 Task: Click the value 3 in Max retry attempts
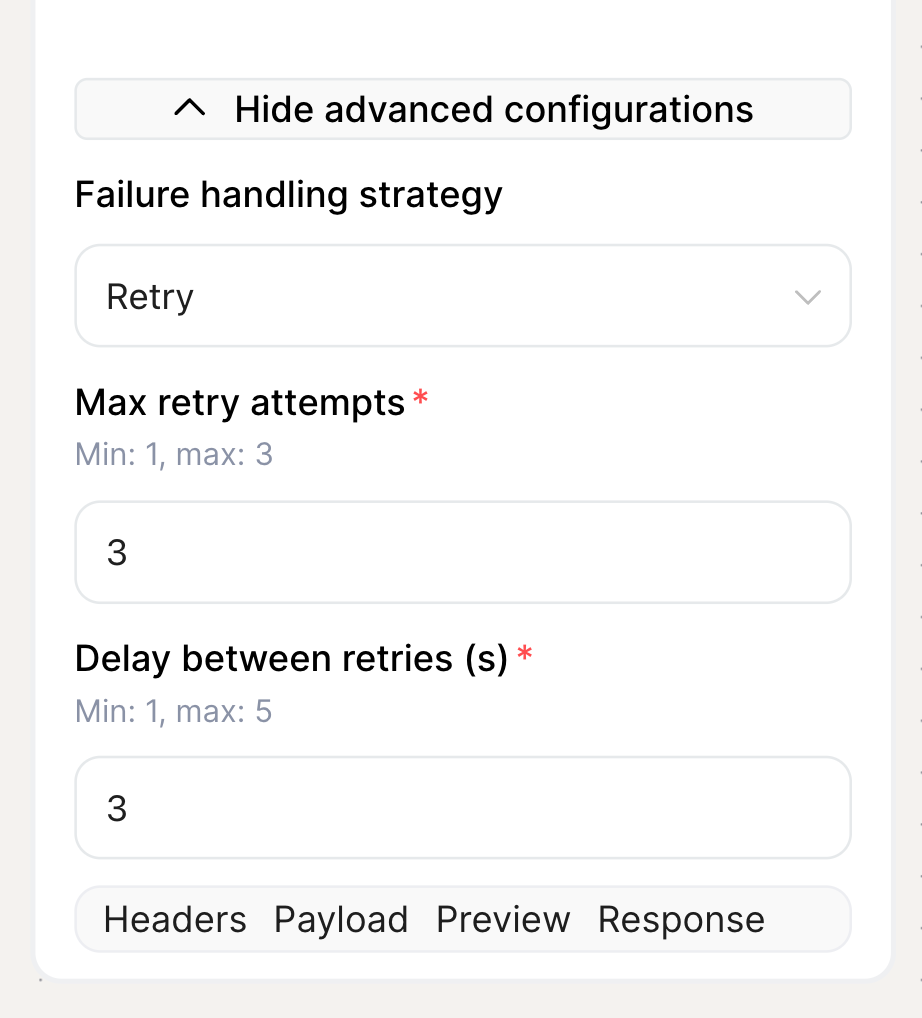[x=117, y=552]
